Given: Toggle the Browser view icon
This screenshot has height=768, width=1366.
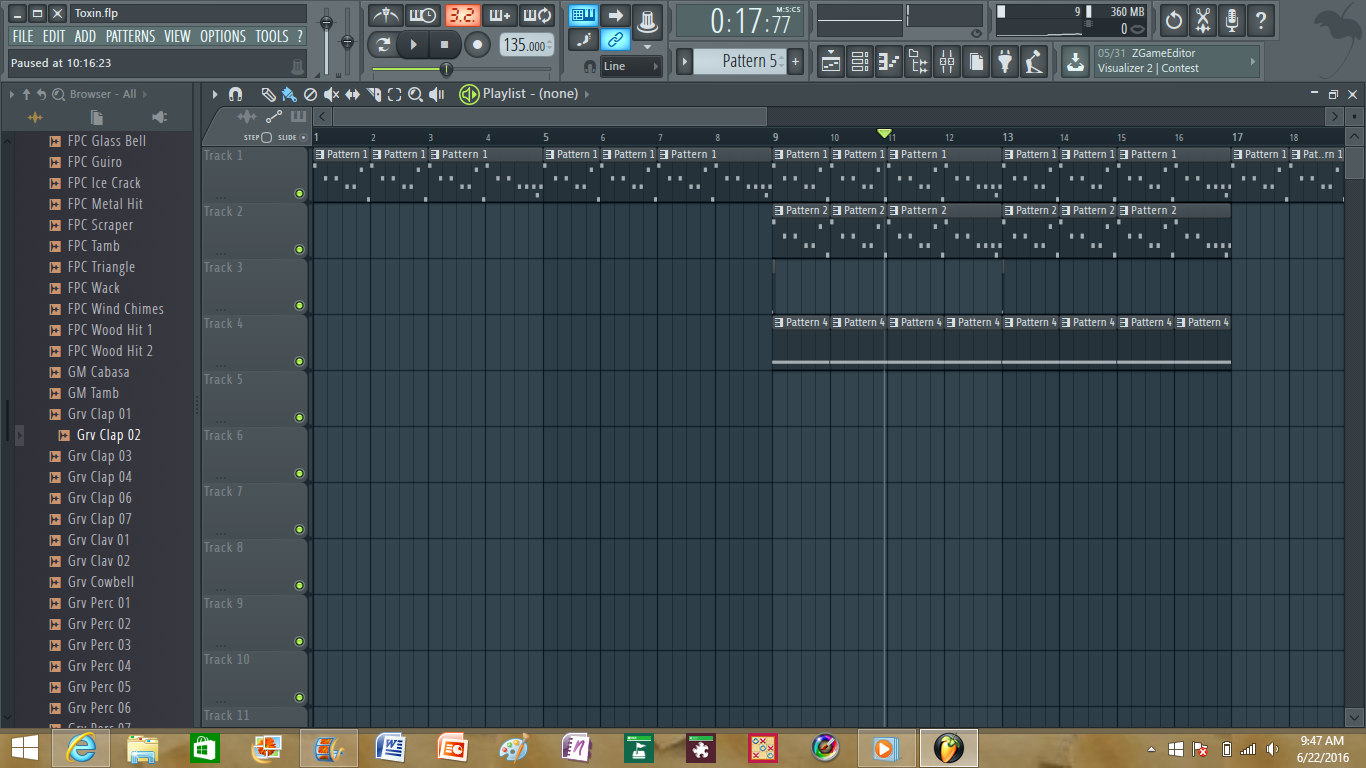Looking at the screenshot, I should [918, 62].
